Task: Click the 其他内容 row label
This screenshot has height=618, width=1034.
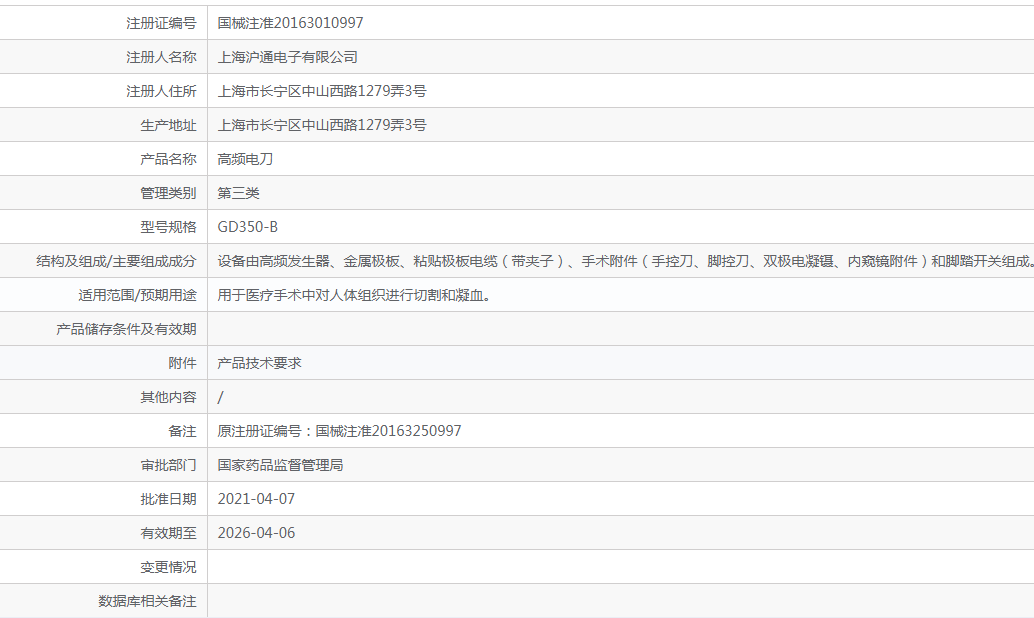Action: (168, 397)
